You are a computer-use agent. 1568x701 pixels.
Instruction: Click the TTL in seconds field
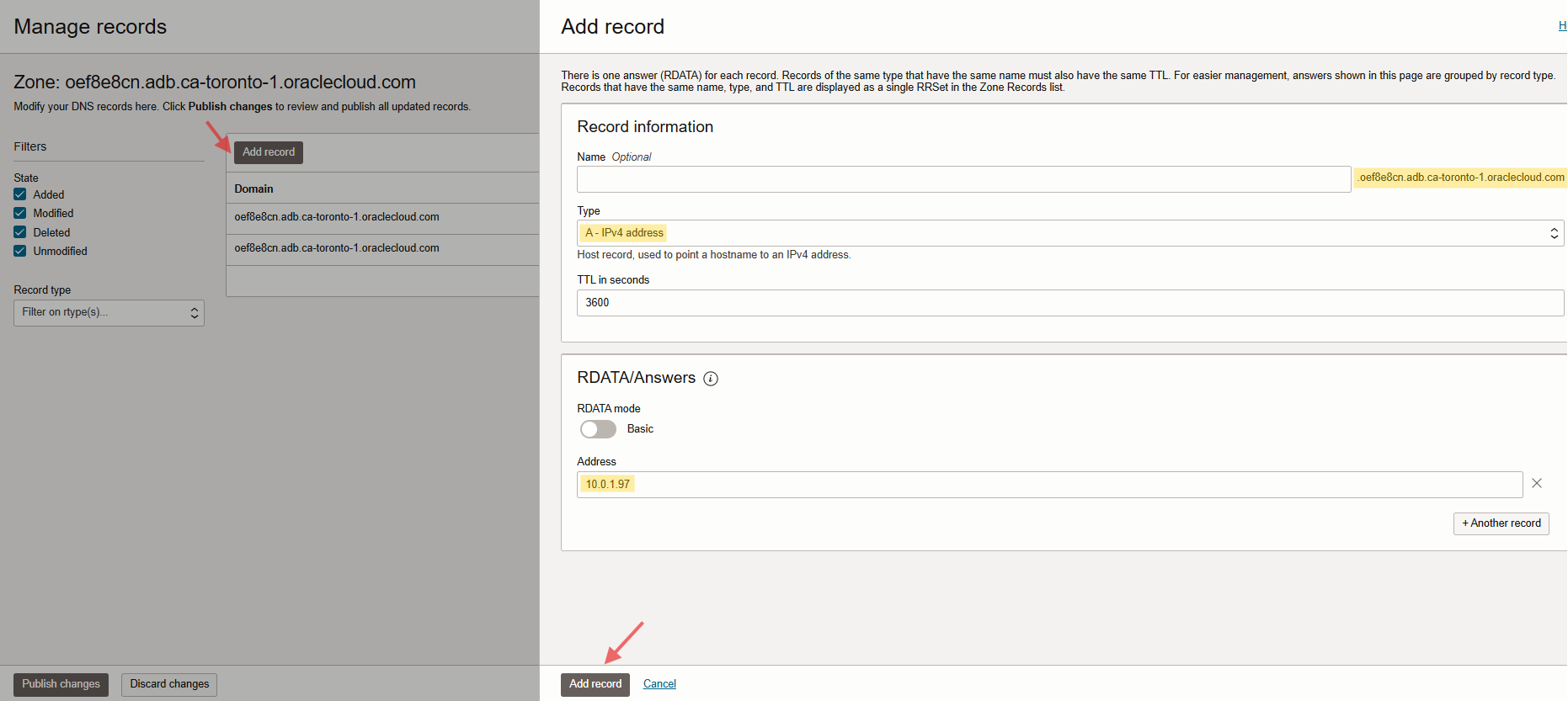(1069, 303)
